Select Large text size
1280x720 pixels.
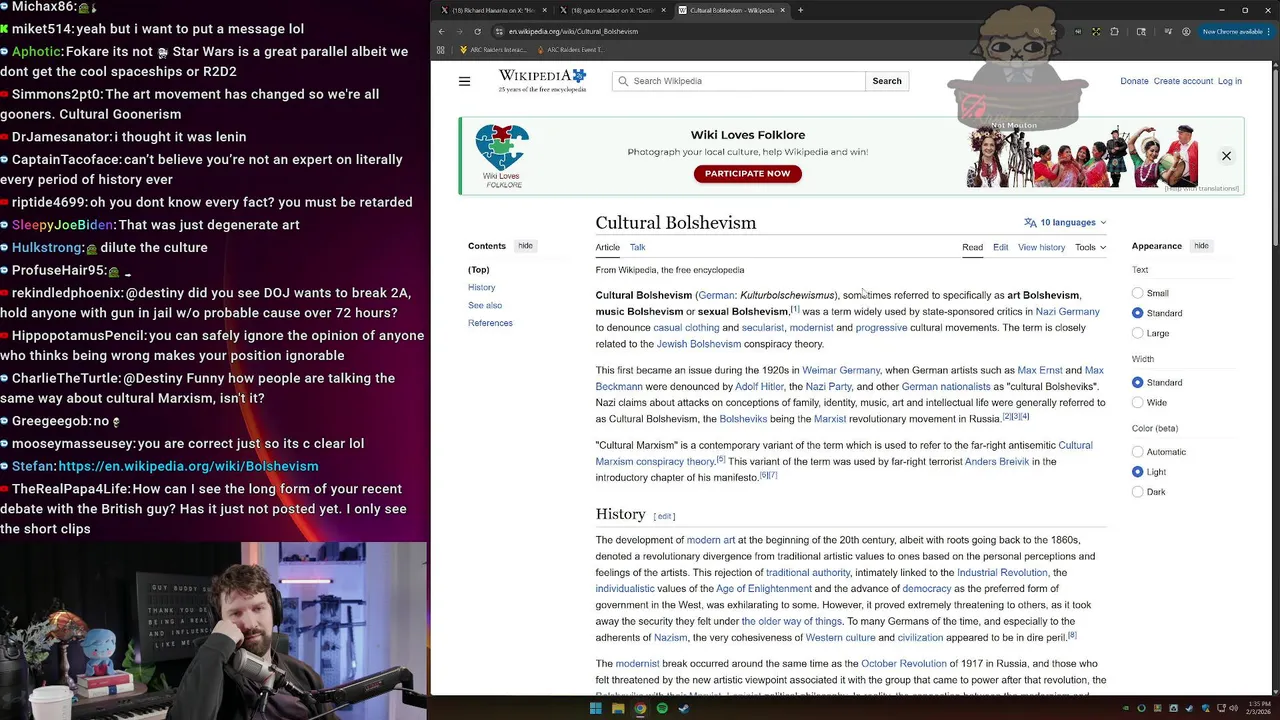click(x=1137, y=333)
